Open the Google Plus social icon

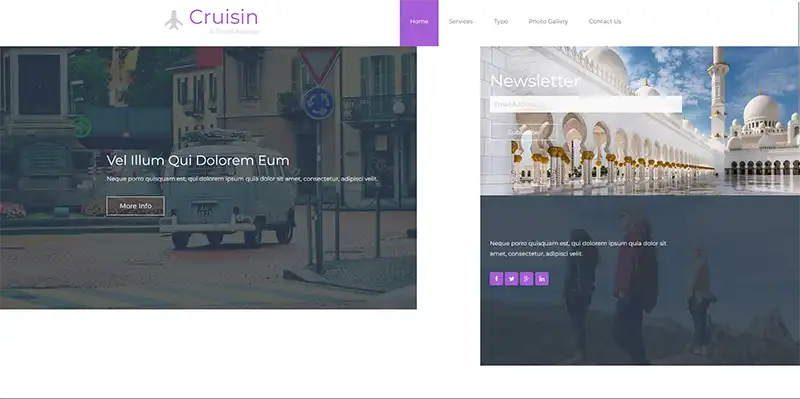point(527,279)
